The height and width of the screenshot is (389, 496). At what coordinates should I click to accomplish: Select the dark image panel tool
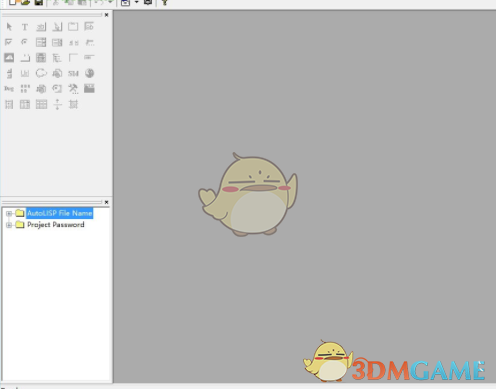point(89,88)
